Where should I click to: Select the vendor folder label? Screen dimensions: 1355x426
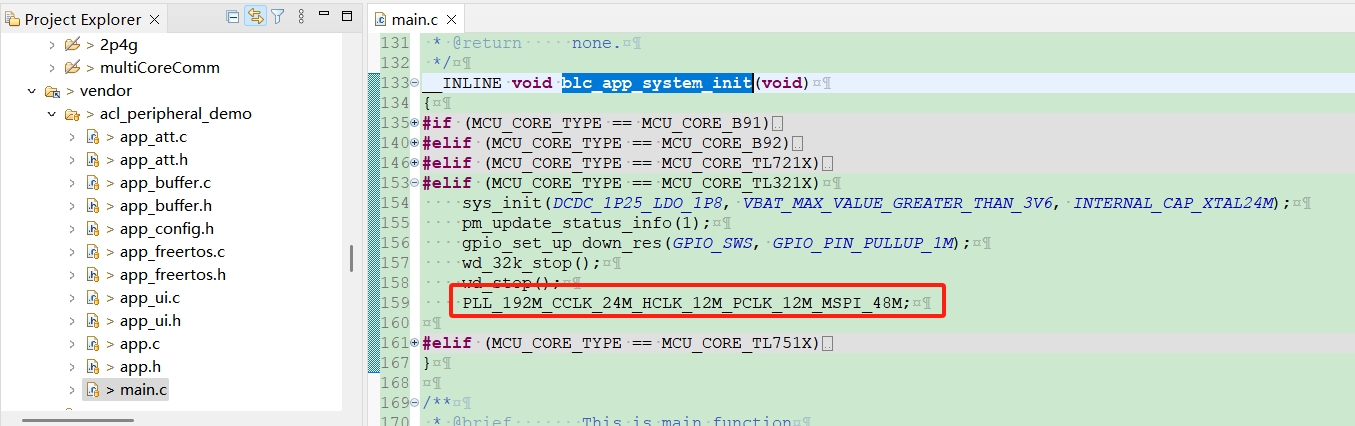tap(106, 91)
